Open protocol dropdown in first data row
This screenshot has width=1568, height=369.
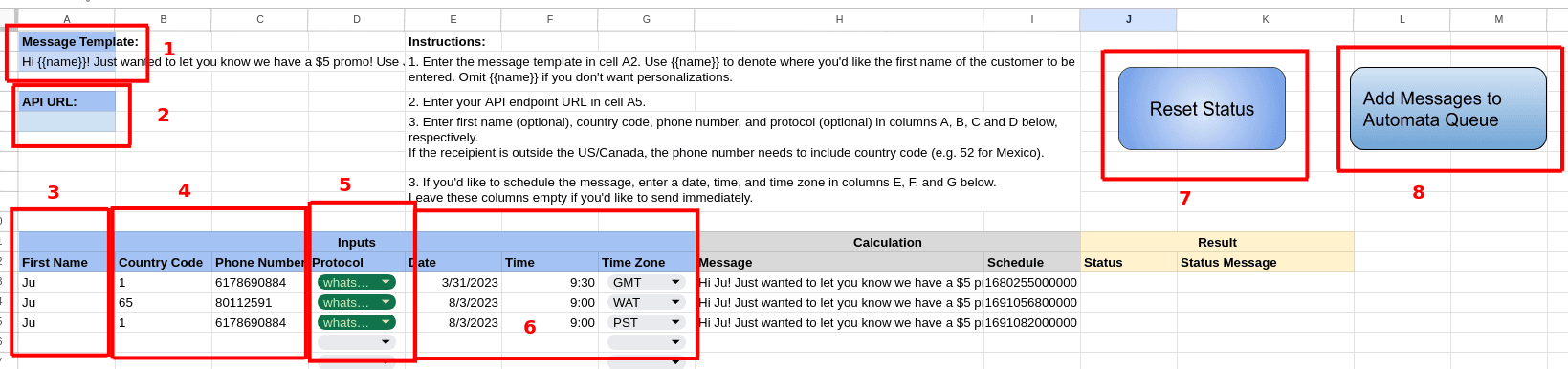357,282
